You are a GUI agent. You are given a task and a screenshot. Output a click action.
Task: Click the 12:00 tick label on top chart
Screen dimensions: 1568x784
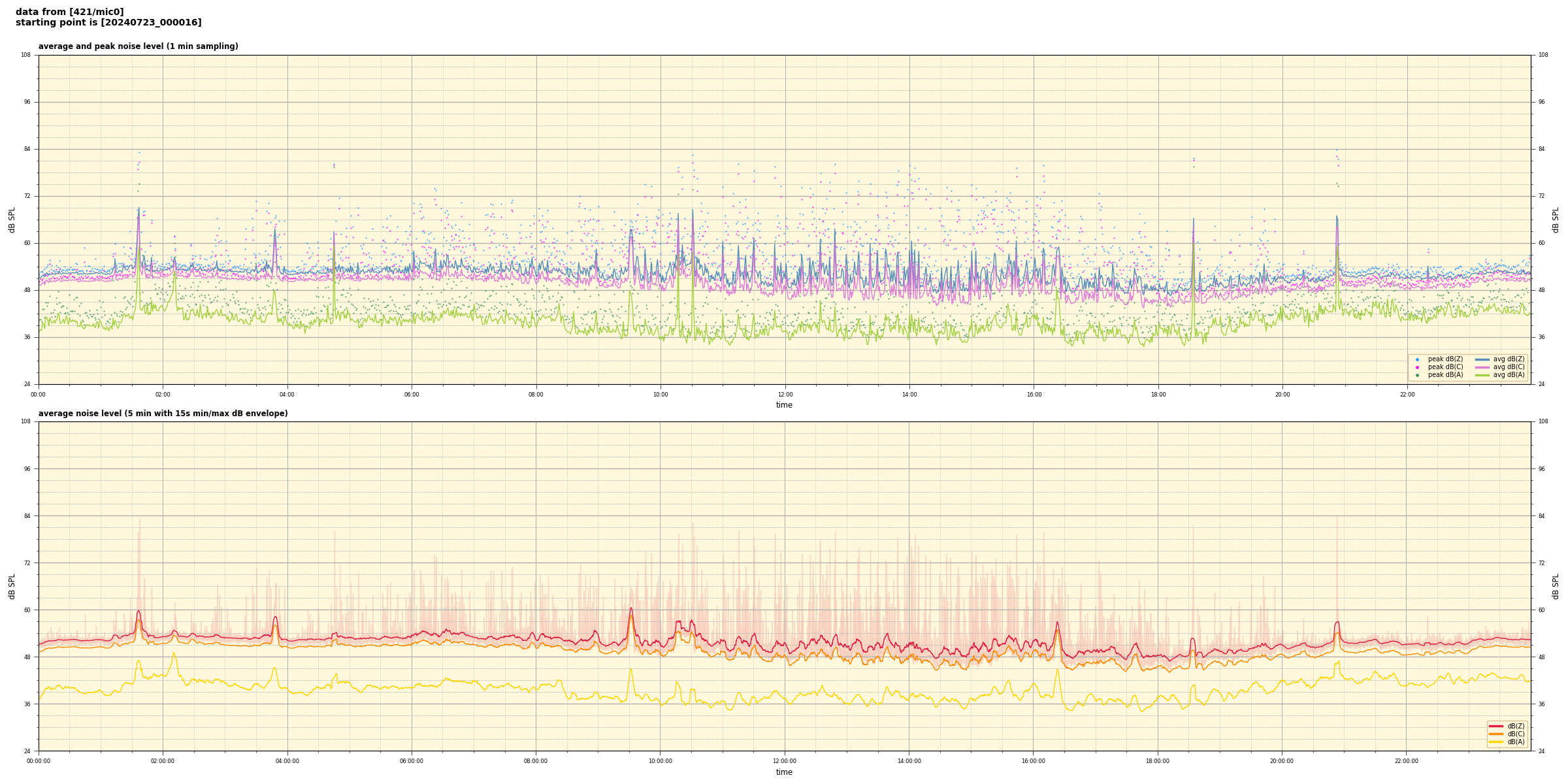(785, 395)
